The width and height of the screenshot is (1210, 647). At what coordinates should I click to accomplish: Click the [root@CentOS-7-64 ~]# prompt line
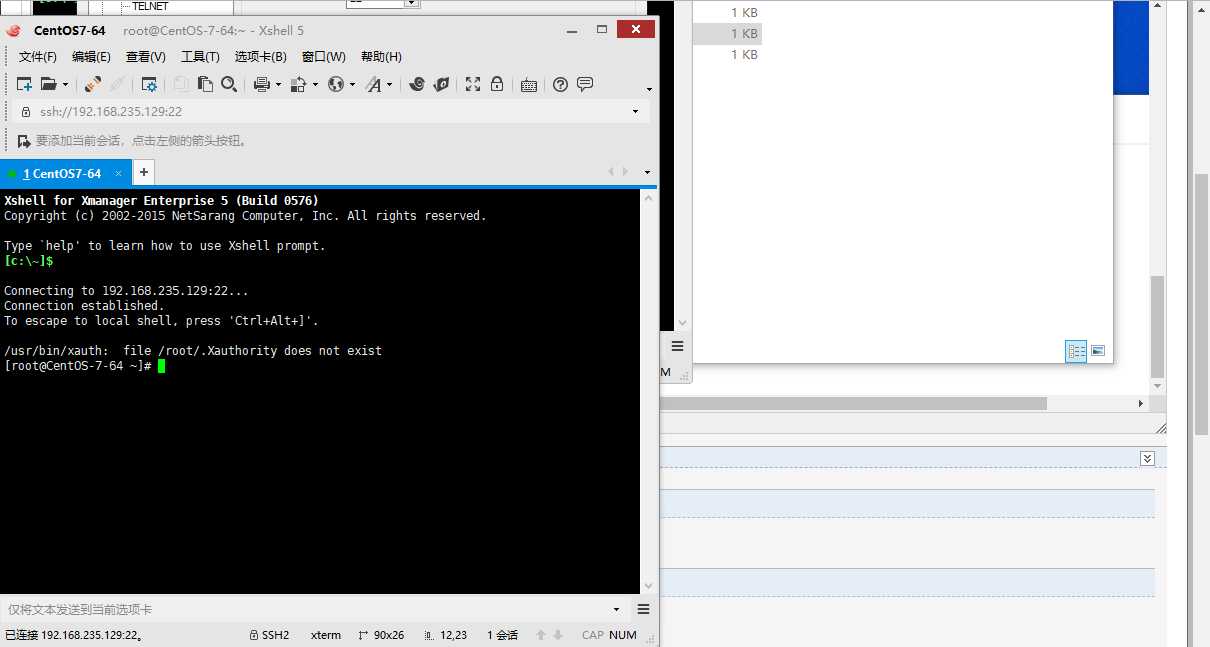click(x=78, y=366)
